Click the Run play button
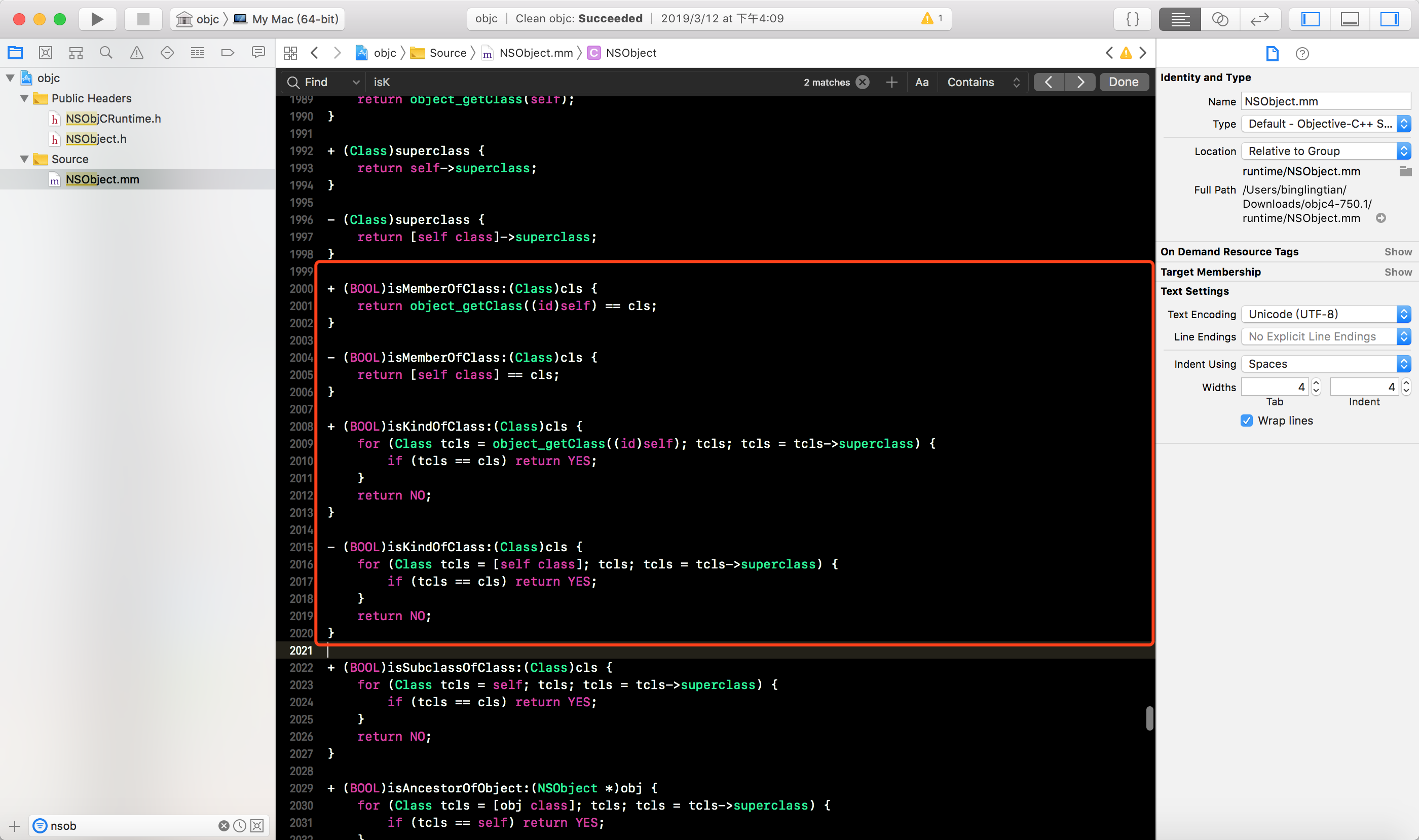 (97, 19)
